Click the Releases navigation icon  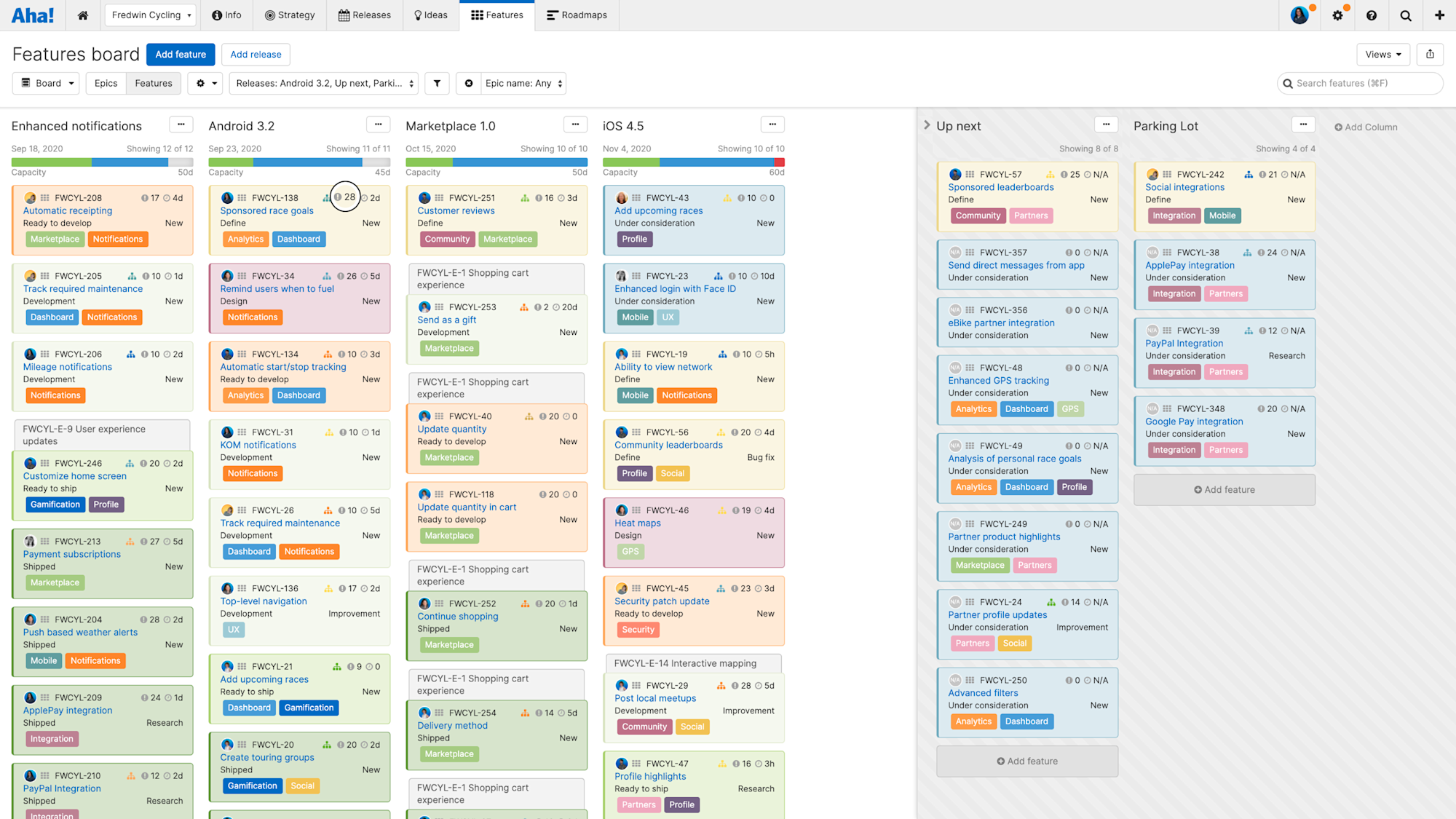tap(343, 15)
